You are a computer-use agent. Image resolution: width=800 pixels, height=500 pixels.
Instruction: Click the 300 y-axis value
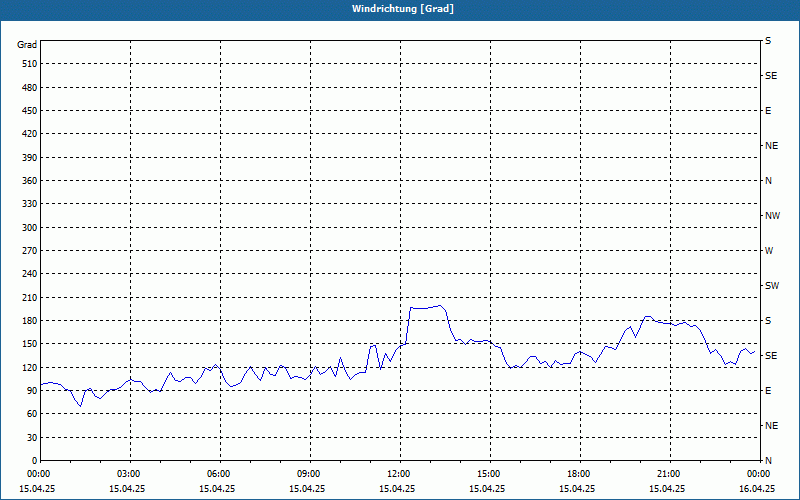coord(30,227)
